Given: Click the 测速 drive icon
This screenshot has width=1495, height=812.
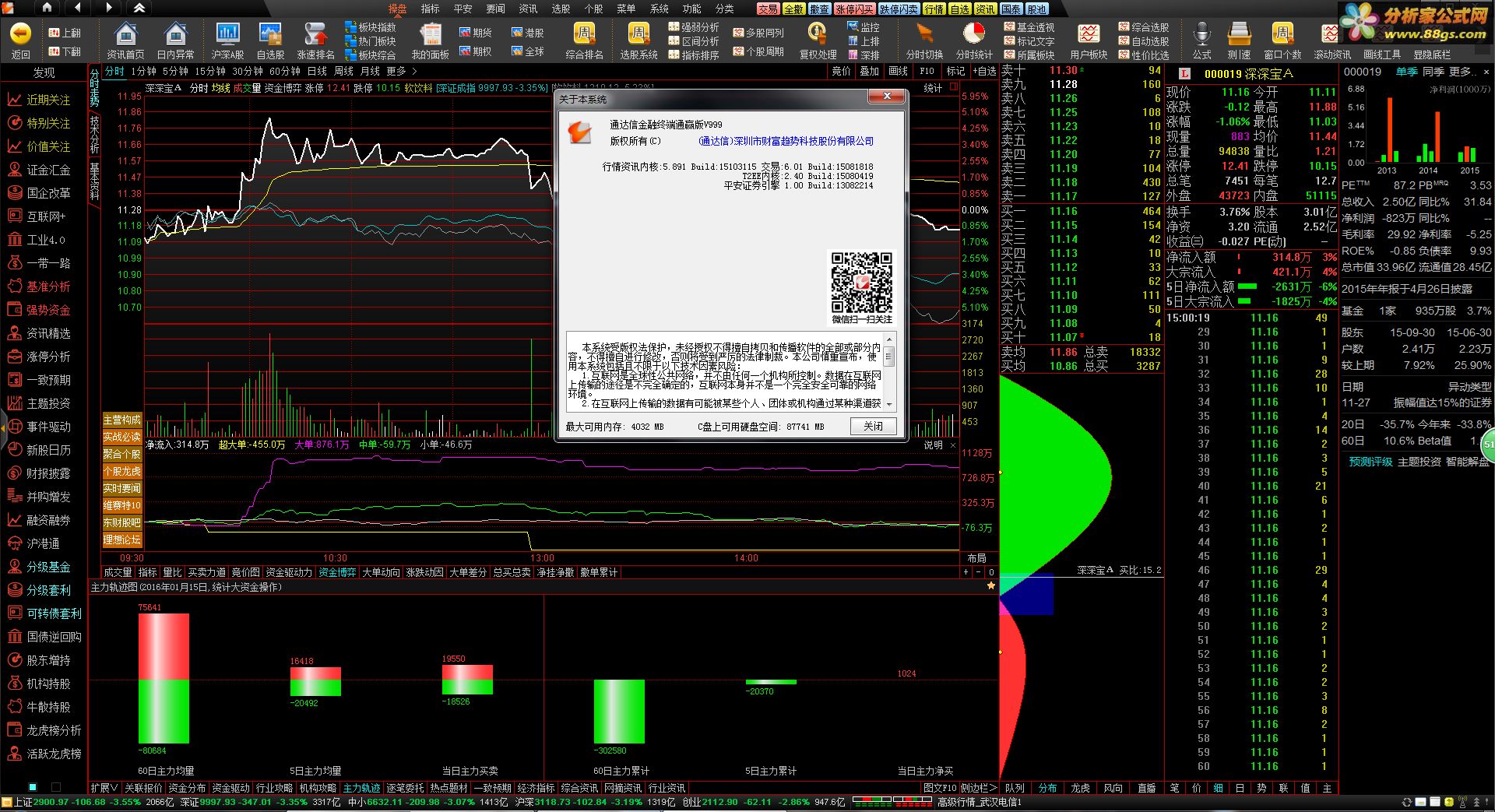Looking at the screenshot, I should point(1239,34).
